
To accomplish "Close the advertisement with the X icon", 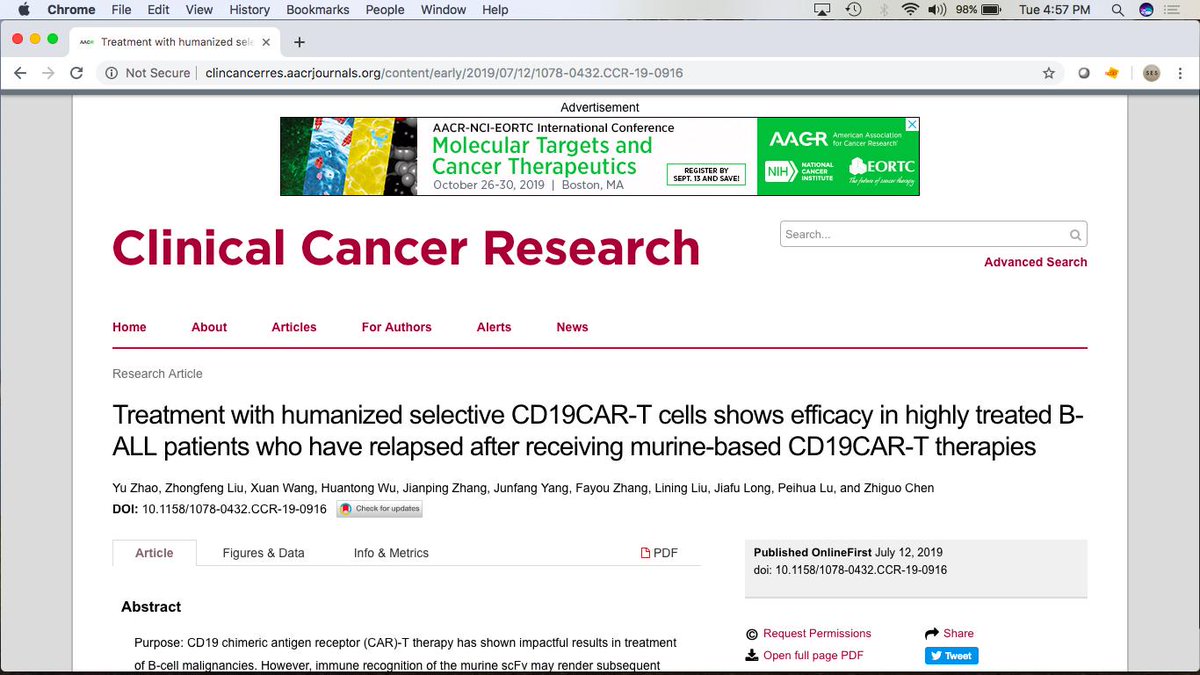I will [x=911, y=125].
